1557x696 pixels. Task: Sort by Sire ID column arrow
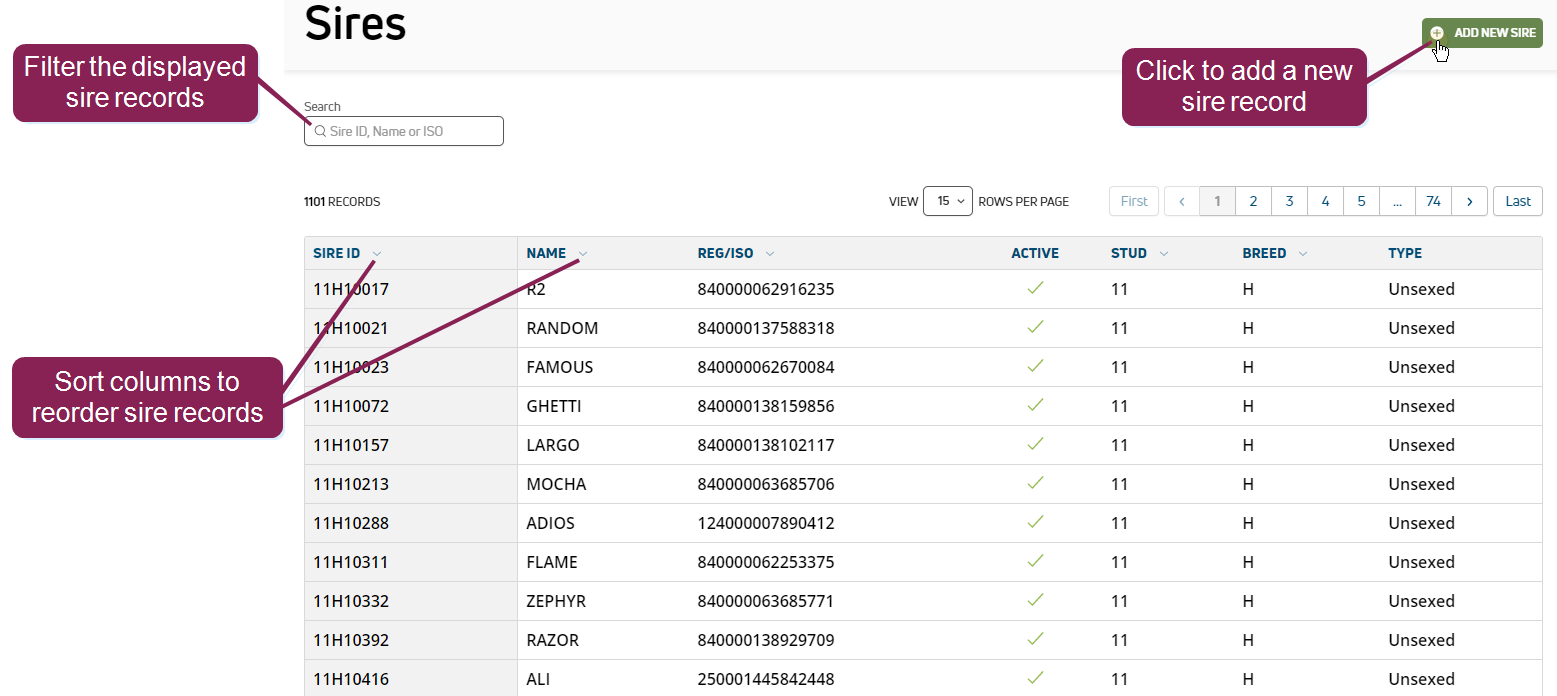[x=376, y=254]
